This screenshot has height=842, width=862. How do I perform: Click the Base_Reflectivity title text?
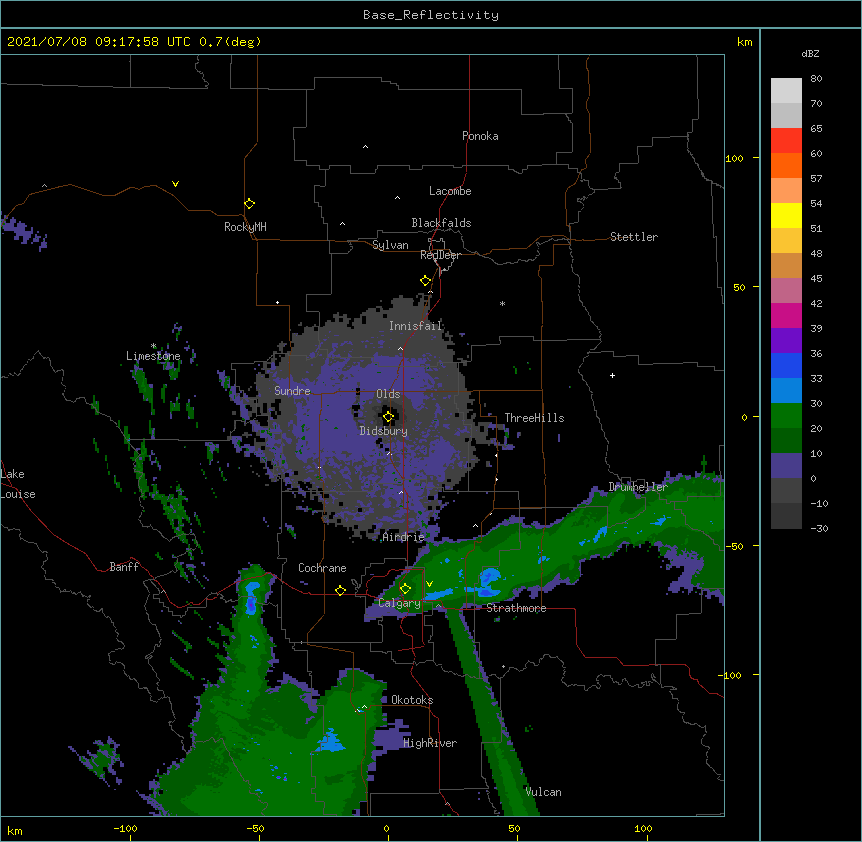(x=431, y=15)
